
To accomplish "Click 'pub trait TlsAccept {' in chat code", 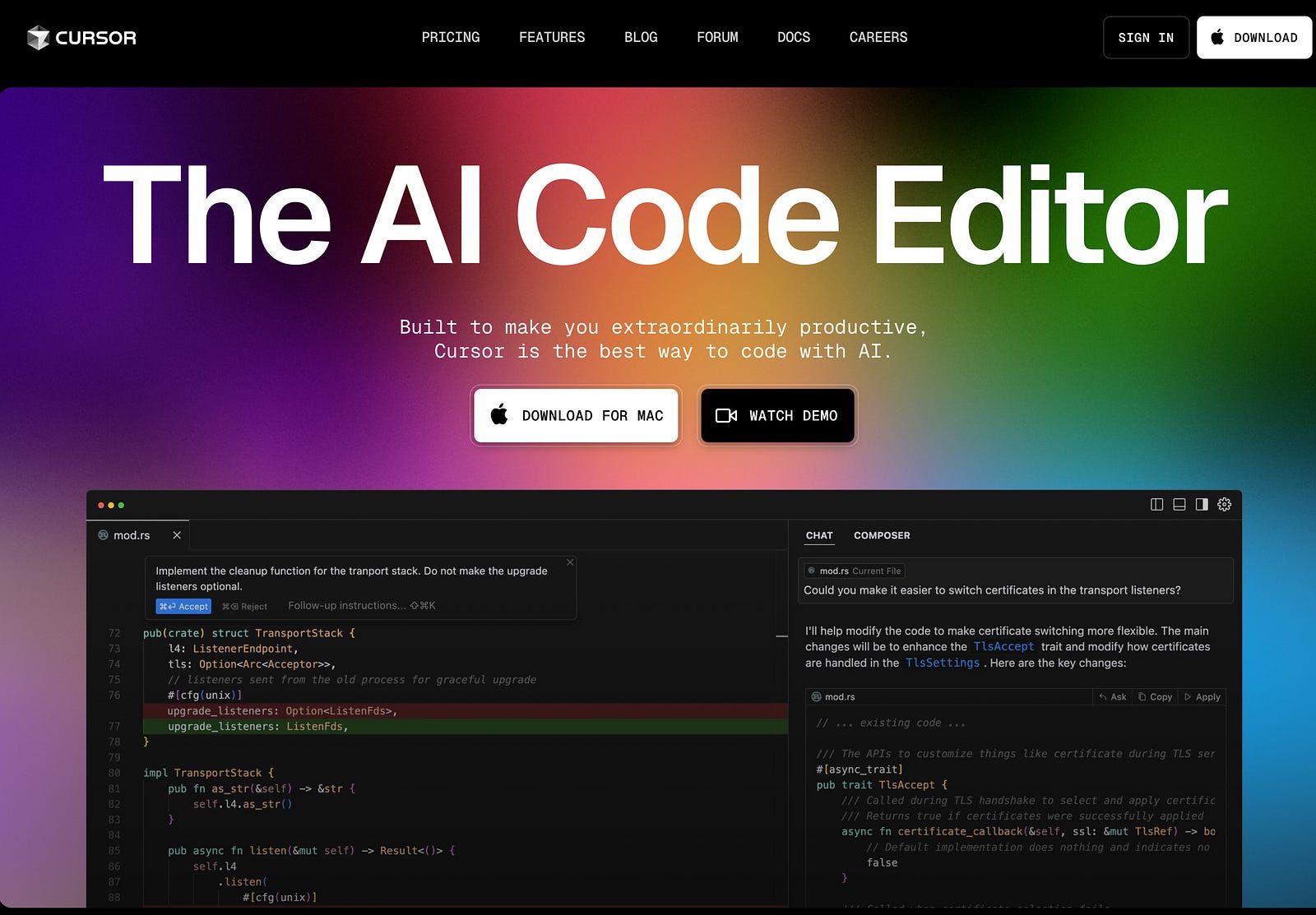I will coord(882,785).
